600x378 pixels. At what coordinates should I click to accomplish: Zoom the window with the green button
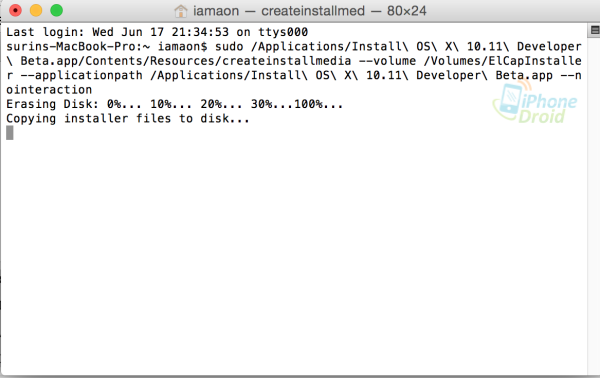point(57,10)
